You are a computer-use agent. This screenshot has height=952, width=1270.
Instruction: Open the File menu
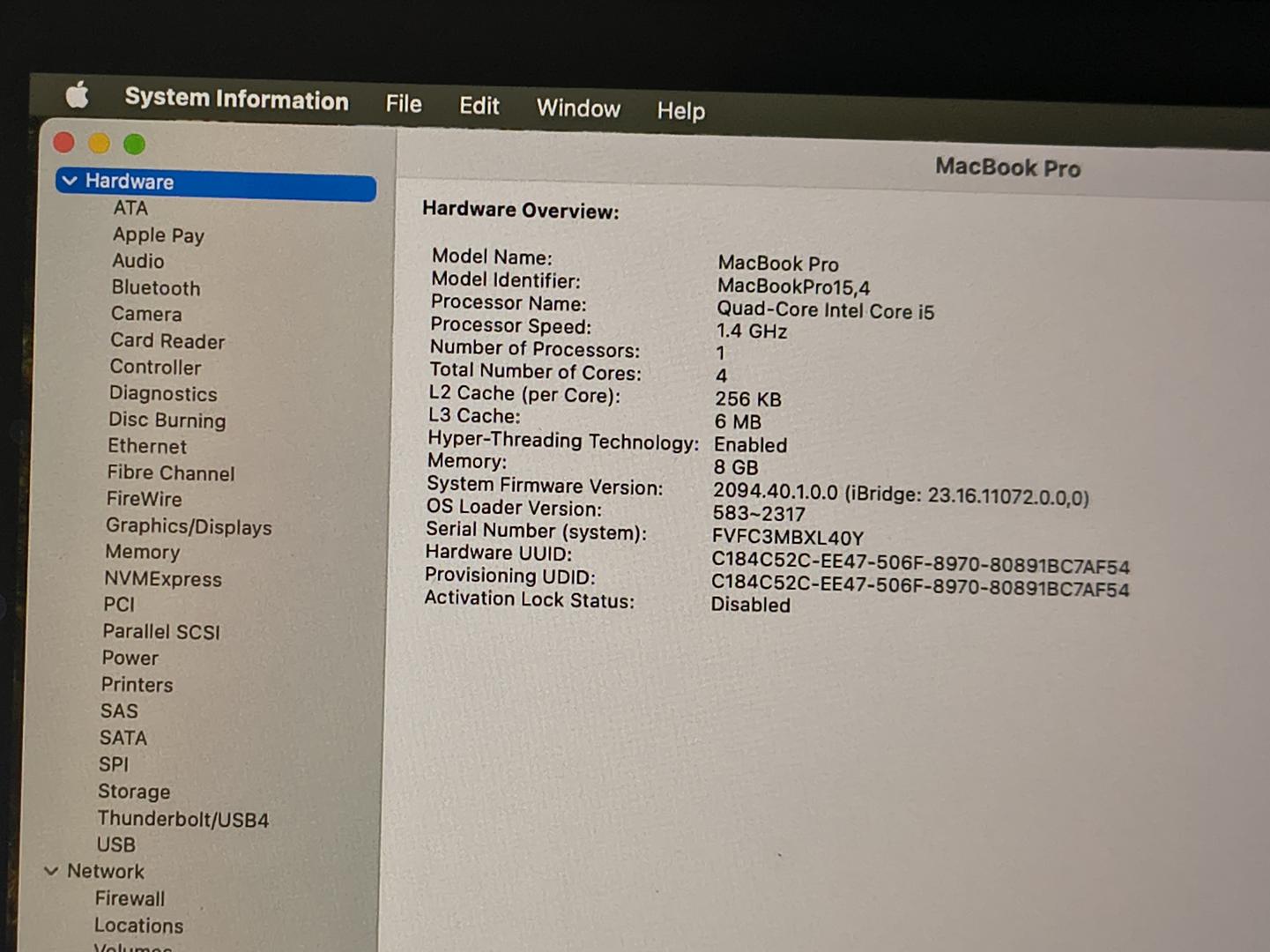coord(404,104)
